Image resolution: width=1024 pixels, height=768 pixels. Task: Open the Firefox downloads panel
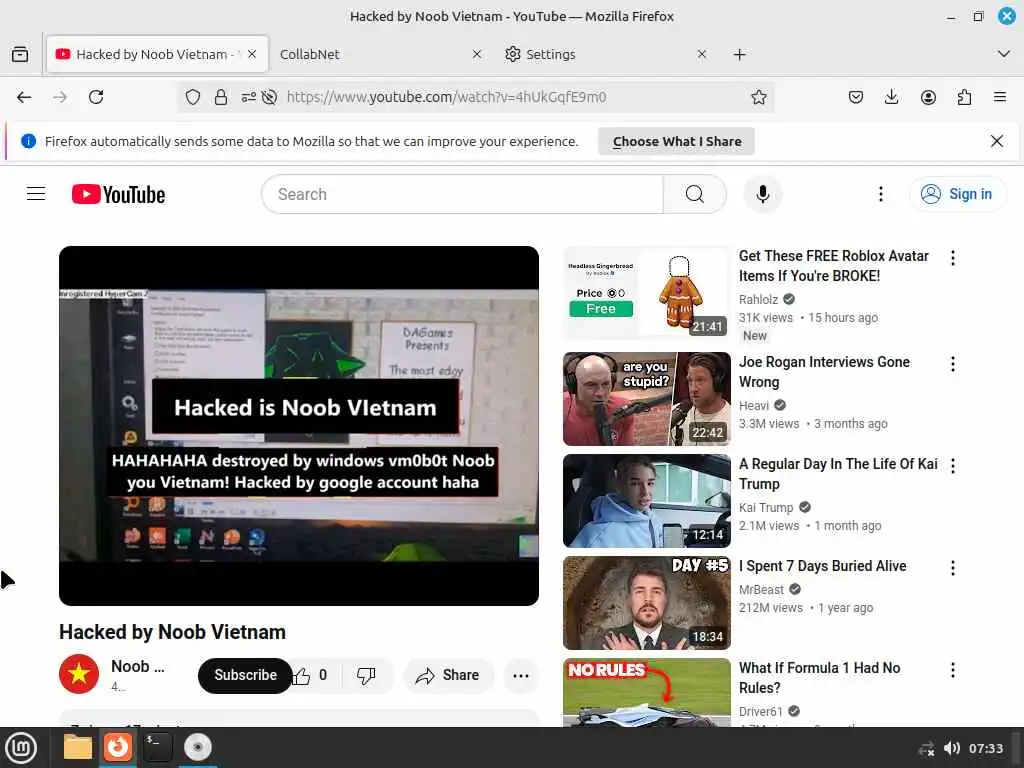tap(891, 97)
